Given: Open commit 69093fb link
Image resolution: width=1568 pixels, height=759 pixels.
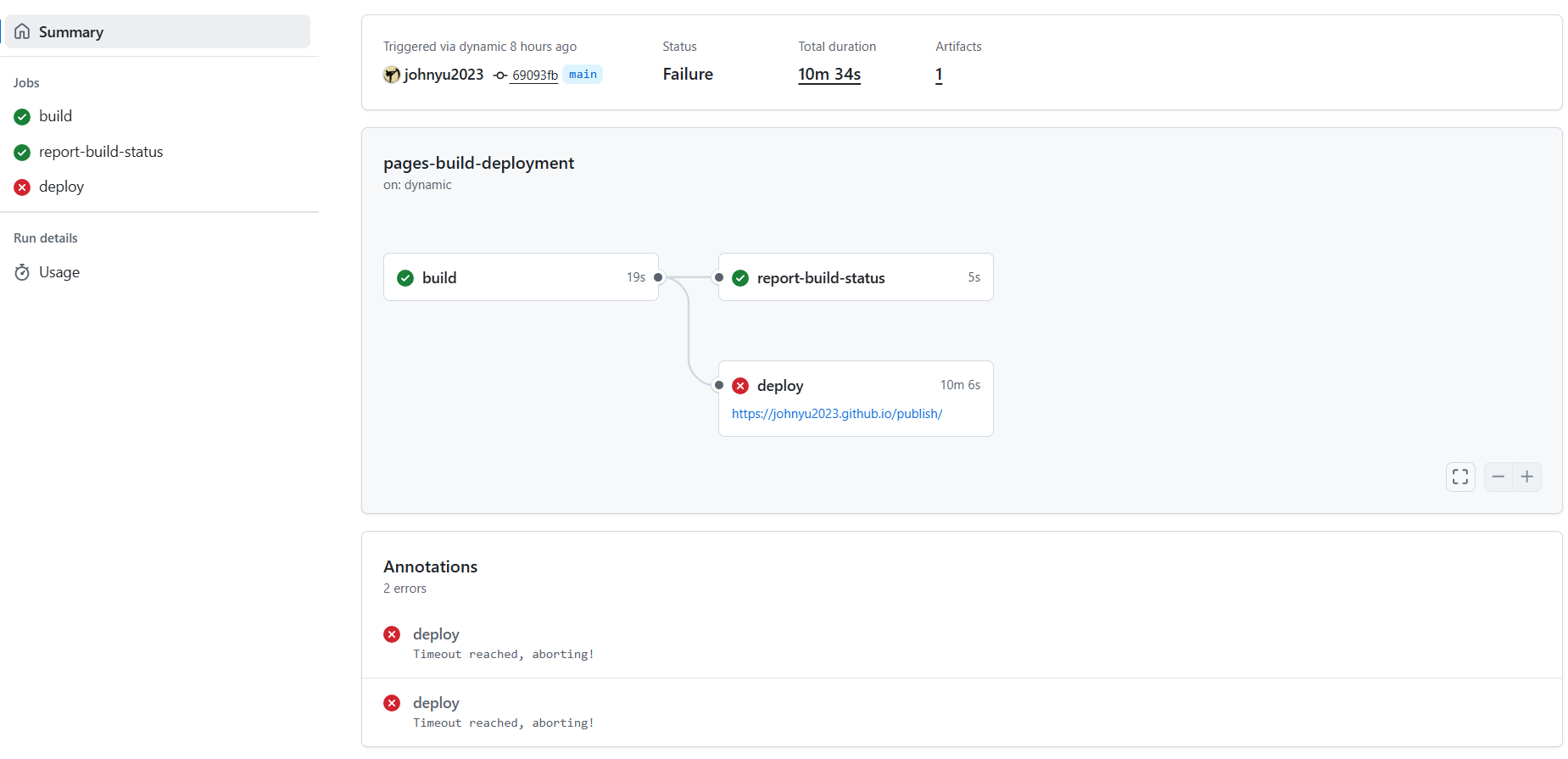Looking at the screenshot, I should [x=535, y=75].
